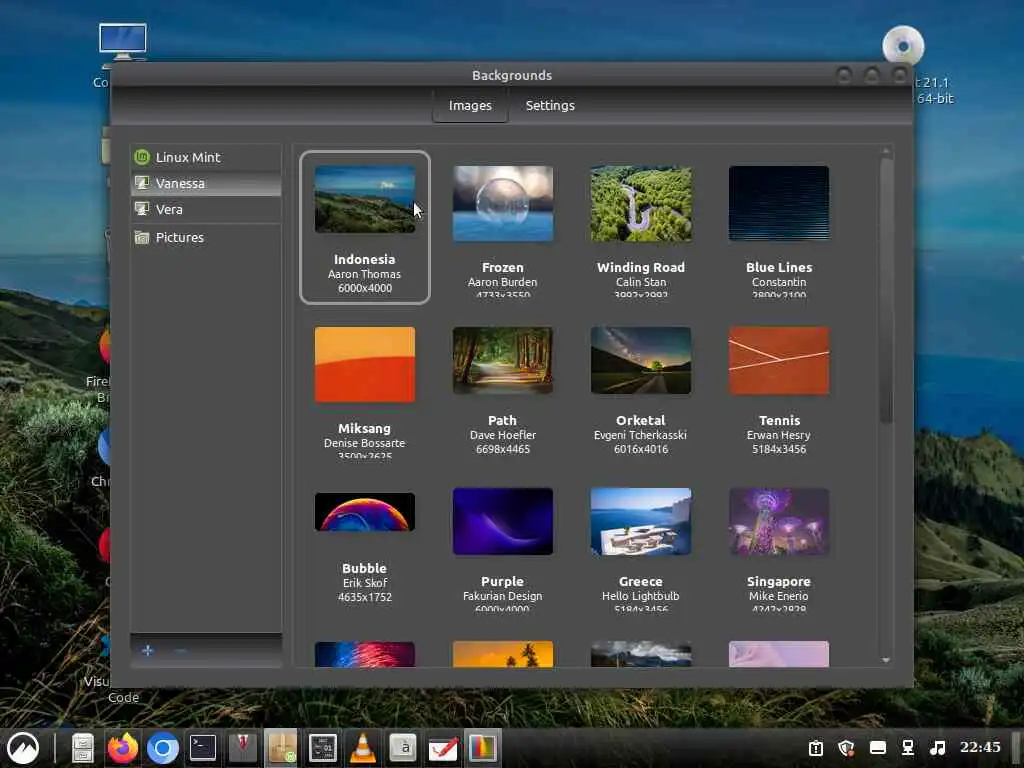Click the Backgrounds window title bar
The image size is (1024, 768).
[512, 75]
